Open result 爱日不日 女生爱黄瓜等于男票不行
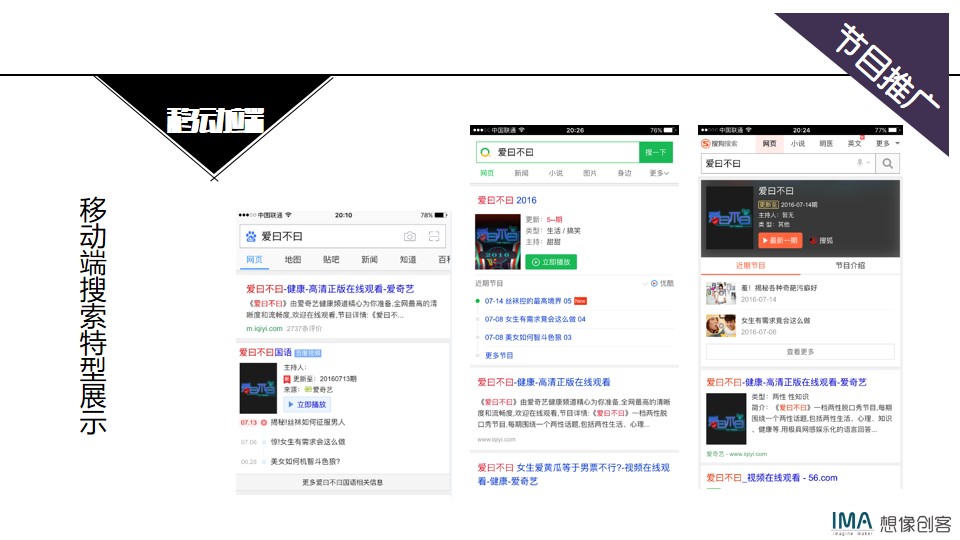 coord(574,474)
